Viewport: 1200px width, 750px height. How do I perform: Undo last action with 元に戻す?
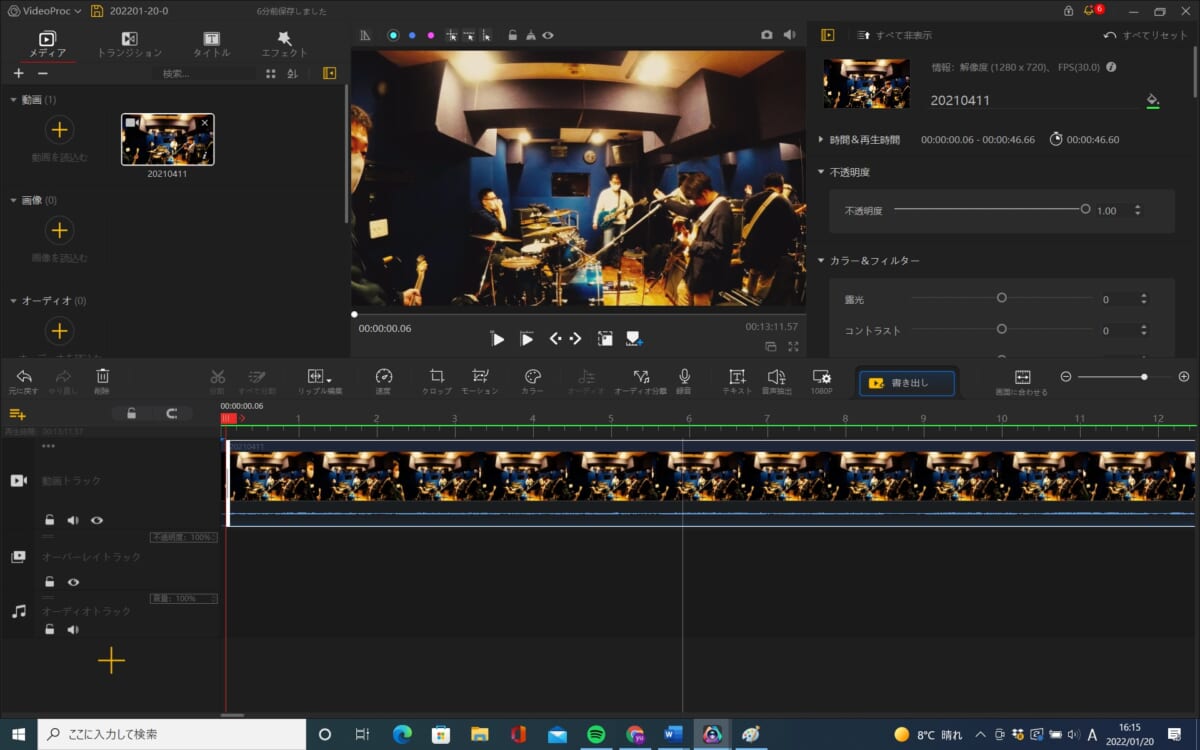coord(24,381)
